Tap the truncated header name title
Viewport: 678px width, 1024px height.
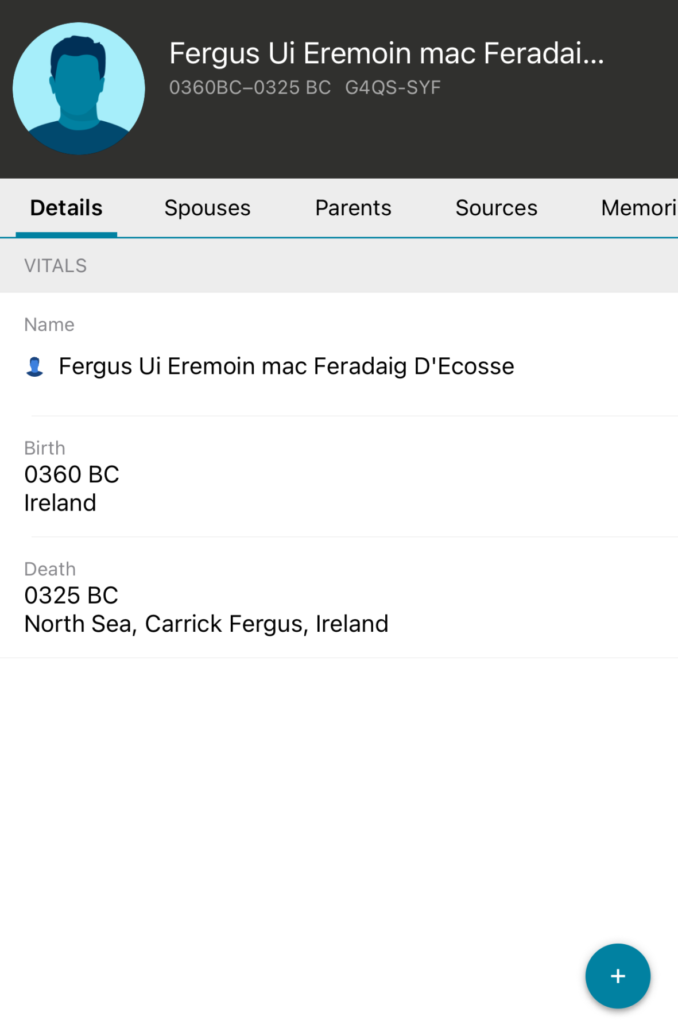[386, 53]
